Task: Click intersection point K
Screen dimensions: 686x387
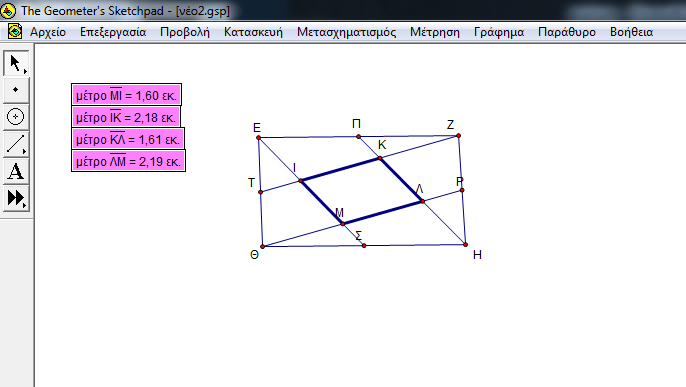Action: click(380, 158)
